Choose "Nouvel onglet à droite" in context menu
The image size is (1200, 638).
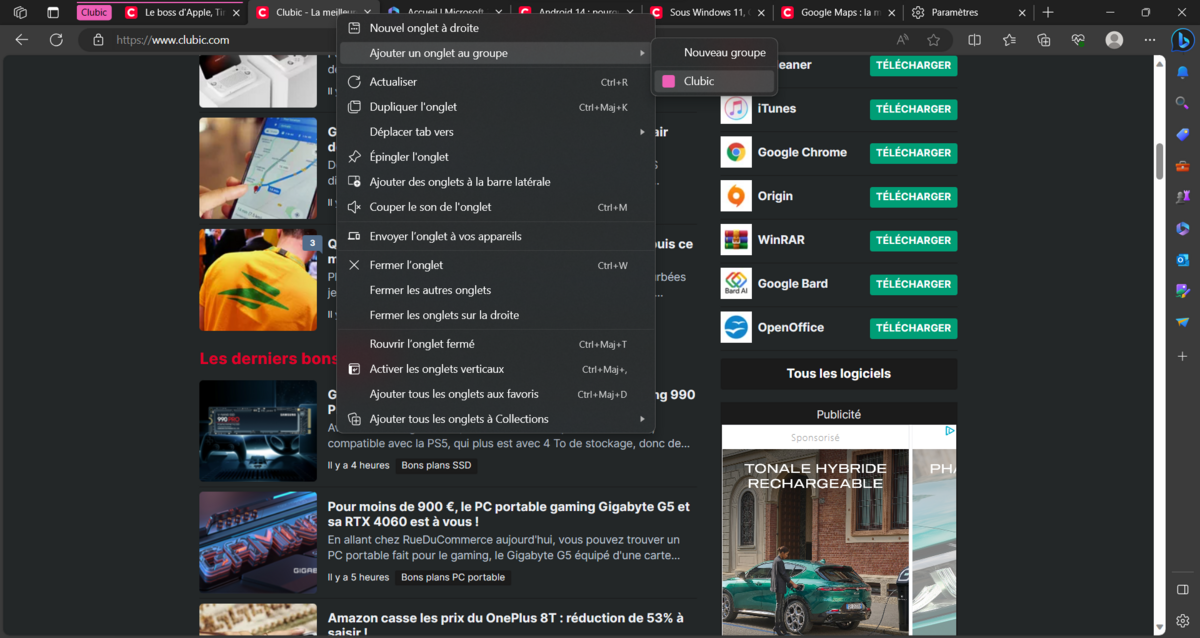coord(496,28)
